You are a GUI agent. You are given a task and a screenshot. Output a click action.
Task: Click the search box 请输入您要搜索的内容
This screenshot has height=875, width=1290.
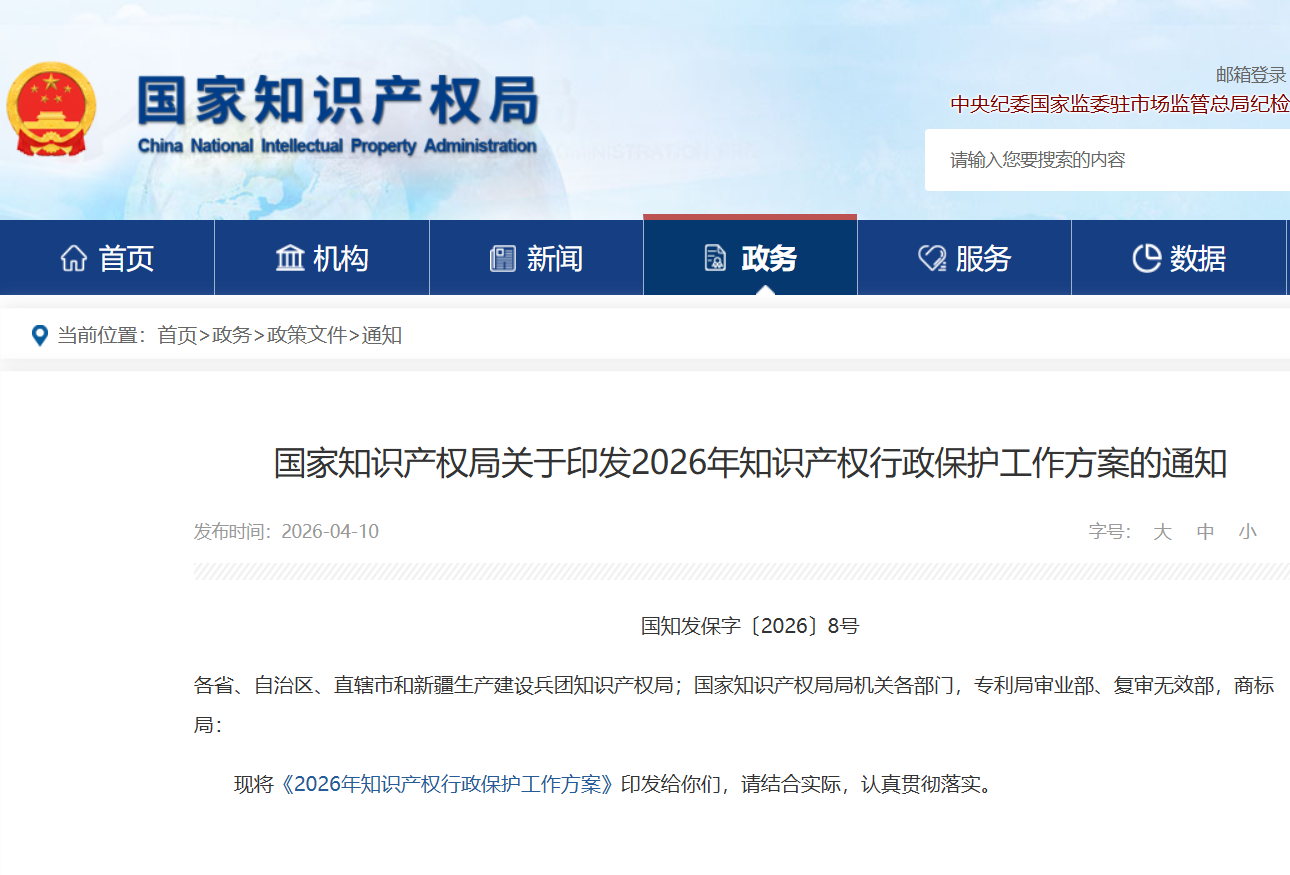coord(1100,160)
